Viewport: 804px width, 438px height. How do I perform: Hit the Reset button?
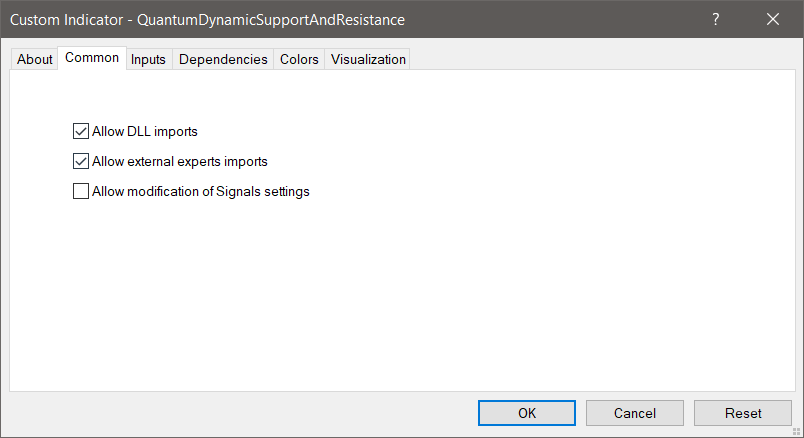pos(743,413)
